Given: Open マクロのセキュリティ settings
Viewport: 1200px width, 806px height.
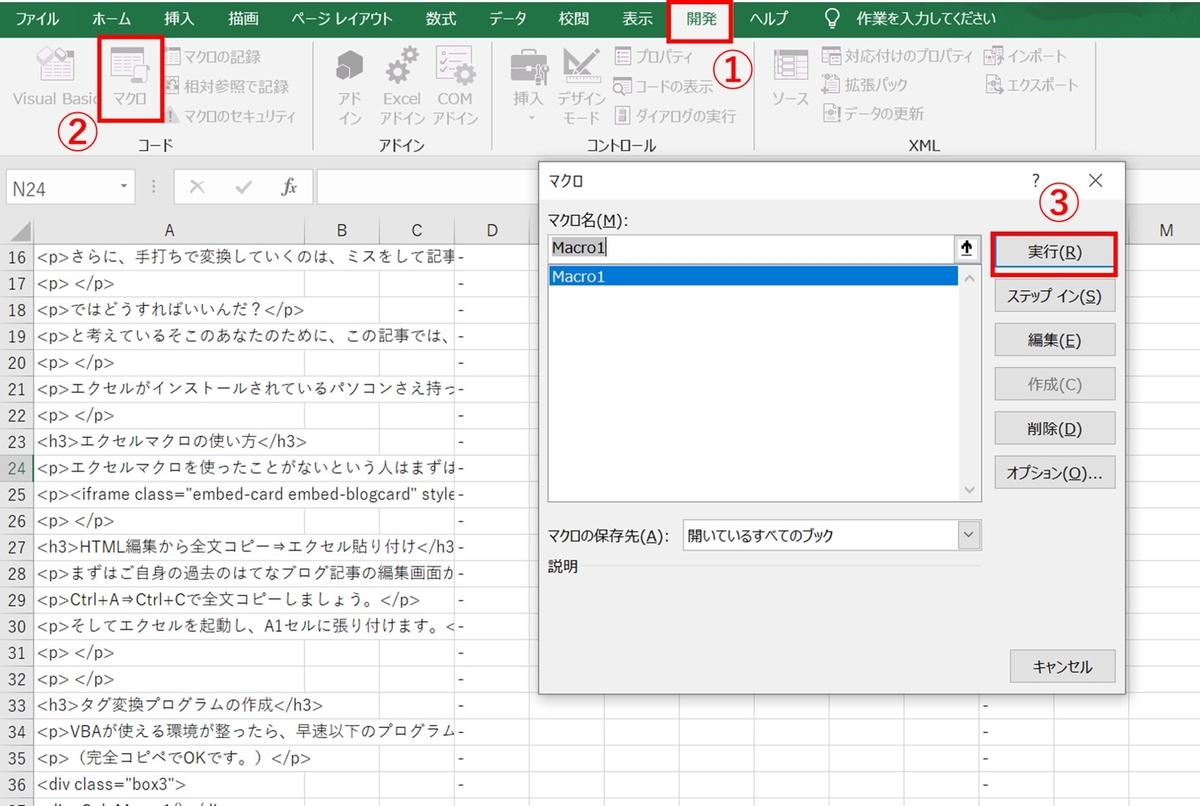Looking at the screenshot, I should tap(230, 116).
